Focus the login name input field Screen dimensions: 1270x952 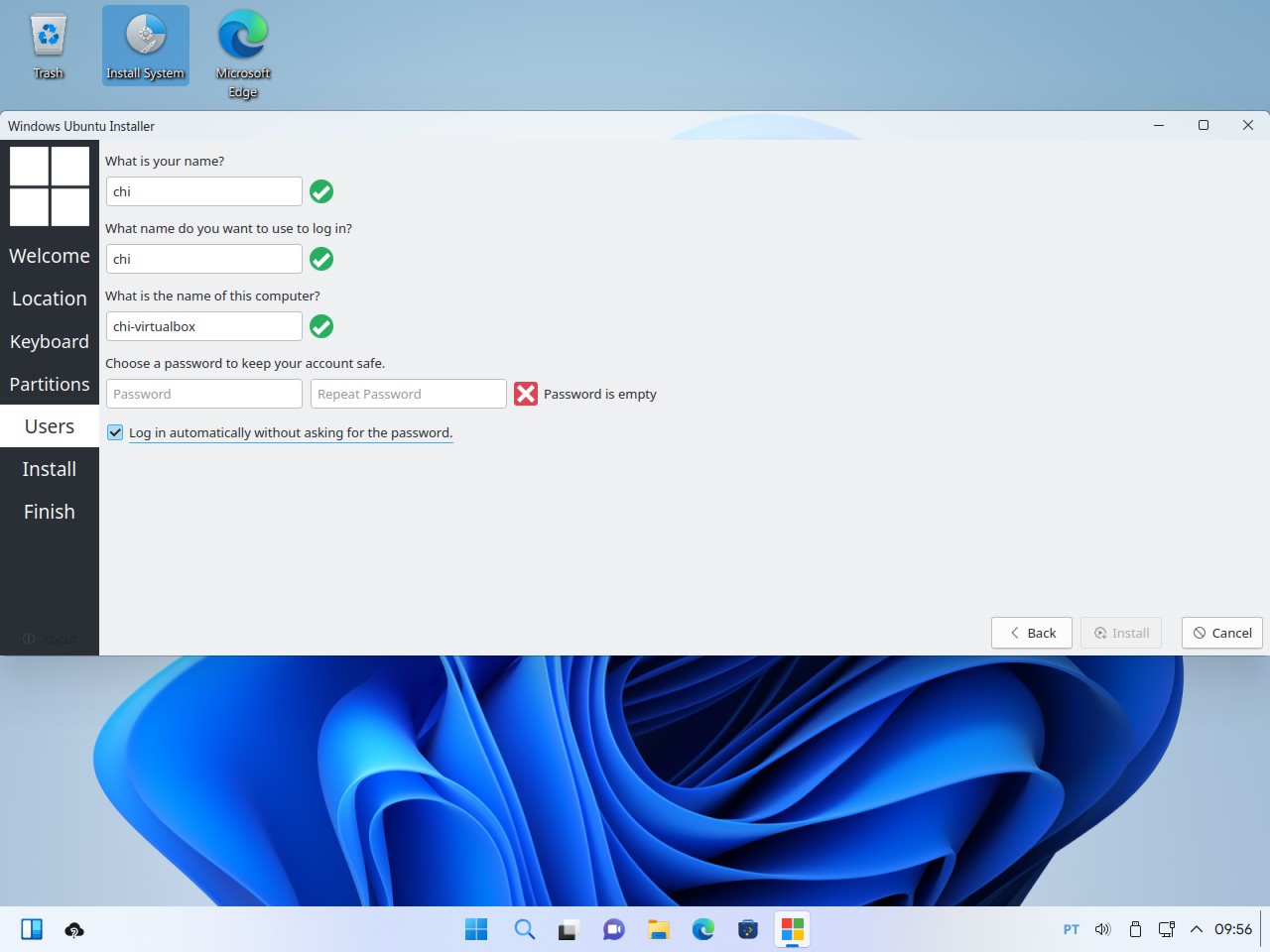click(x=204, y=259)
